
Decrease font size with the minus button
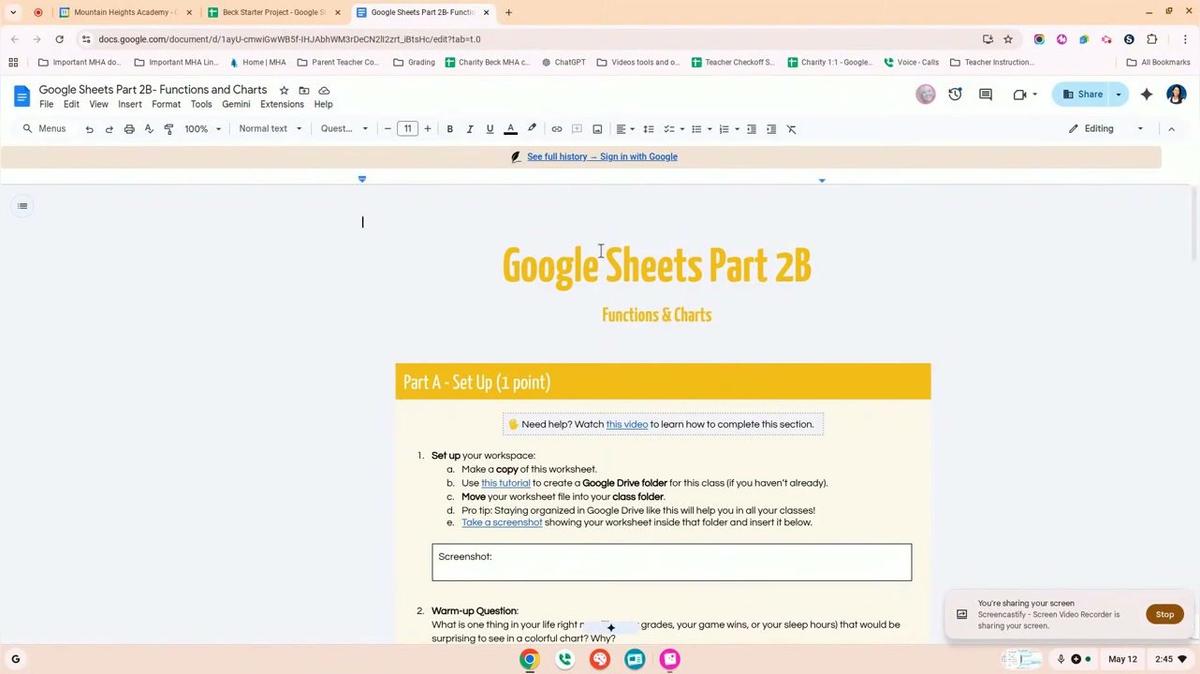pyautogui.click(x=387, y=129)
